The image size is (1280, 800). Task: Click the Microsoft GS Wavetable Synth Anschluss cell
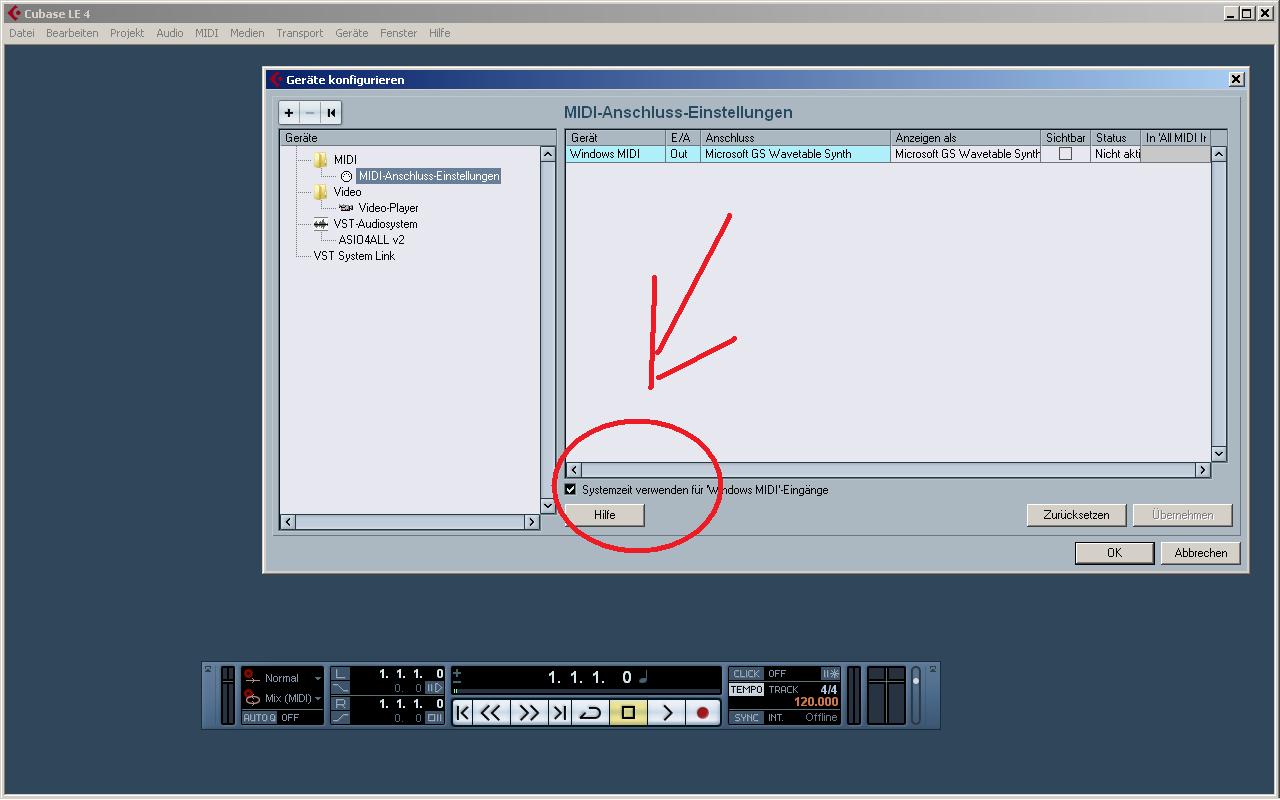tap(795, 154)
